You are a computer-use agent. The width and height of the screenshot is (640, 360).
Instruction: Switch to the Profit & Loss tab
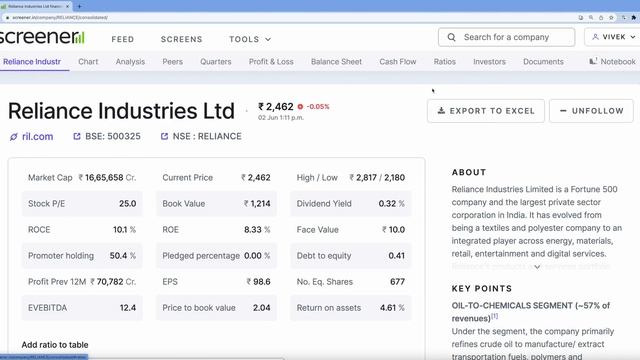[x=271, y=62]
